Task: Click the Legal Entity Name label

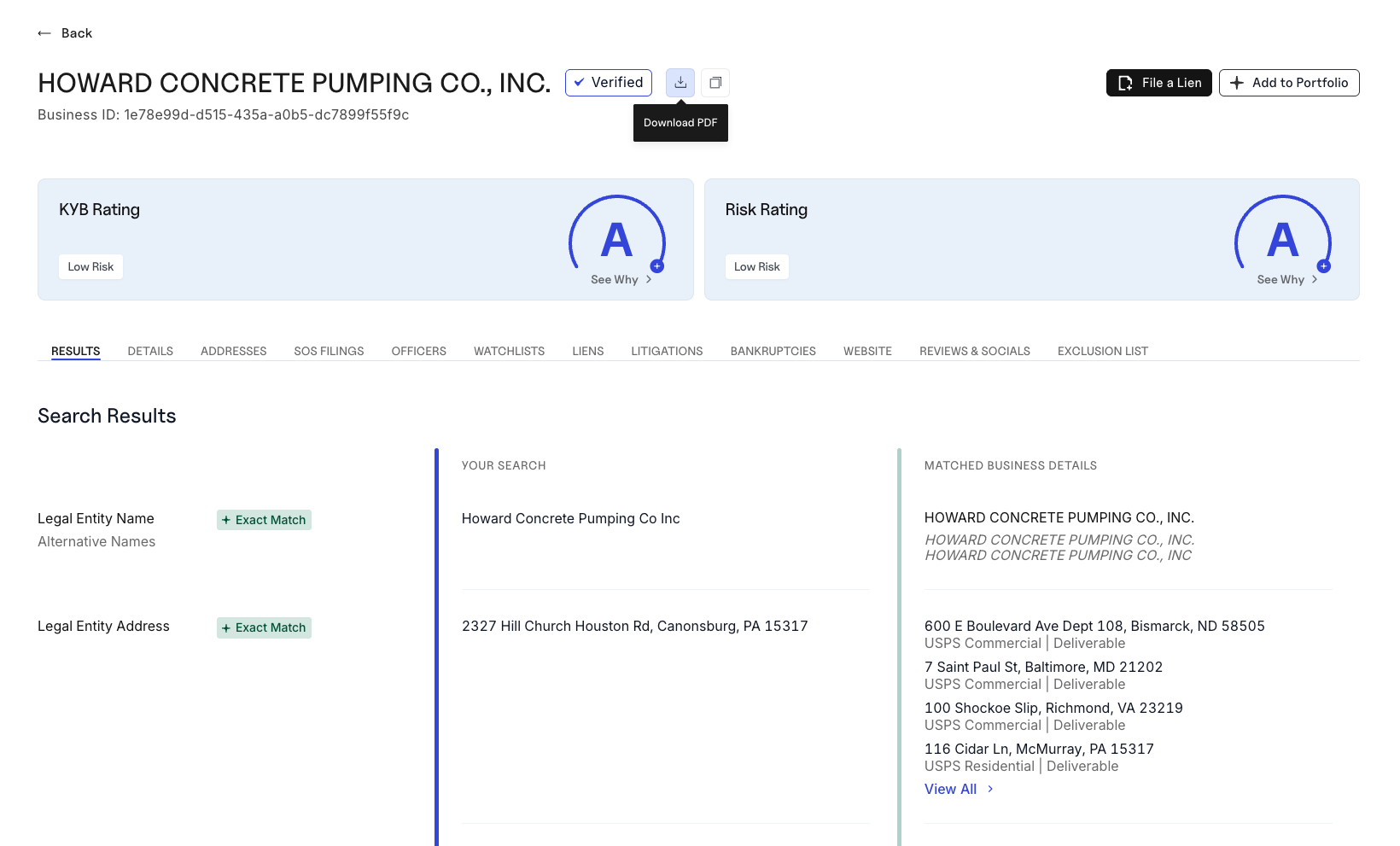Action: click(96, 519)
